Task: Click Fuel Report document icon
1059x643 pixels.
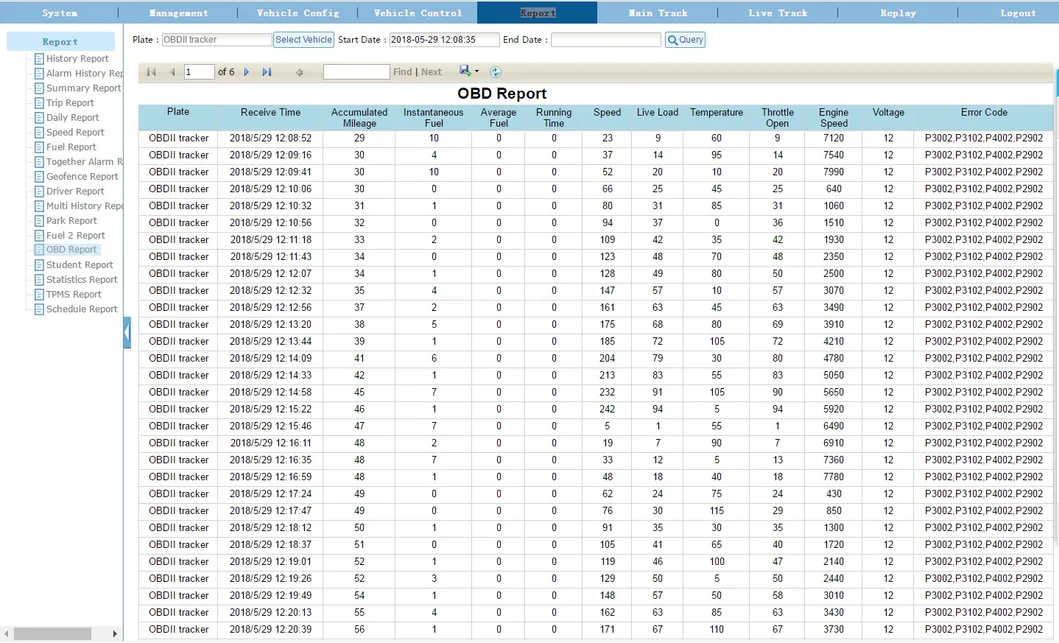Action: click(39, 147)
